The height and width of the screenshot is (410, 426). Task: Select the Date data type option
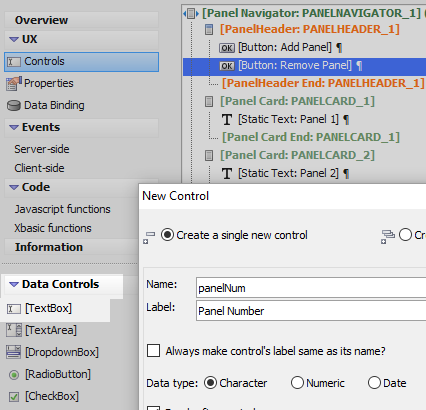tap(374, 383)
